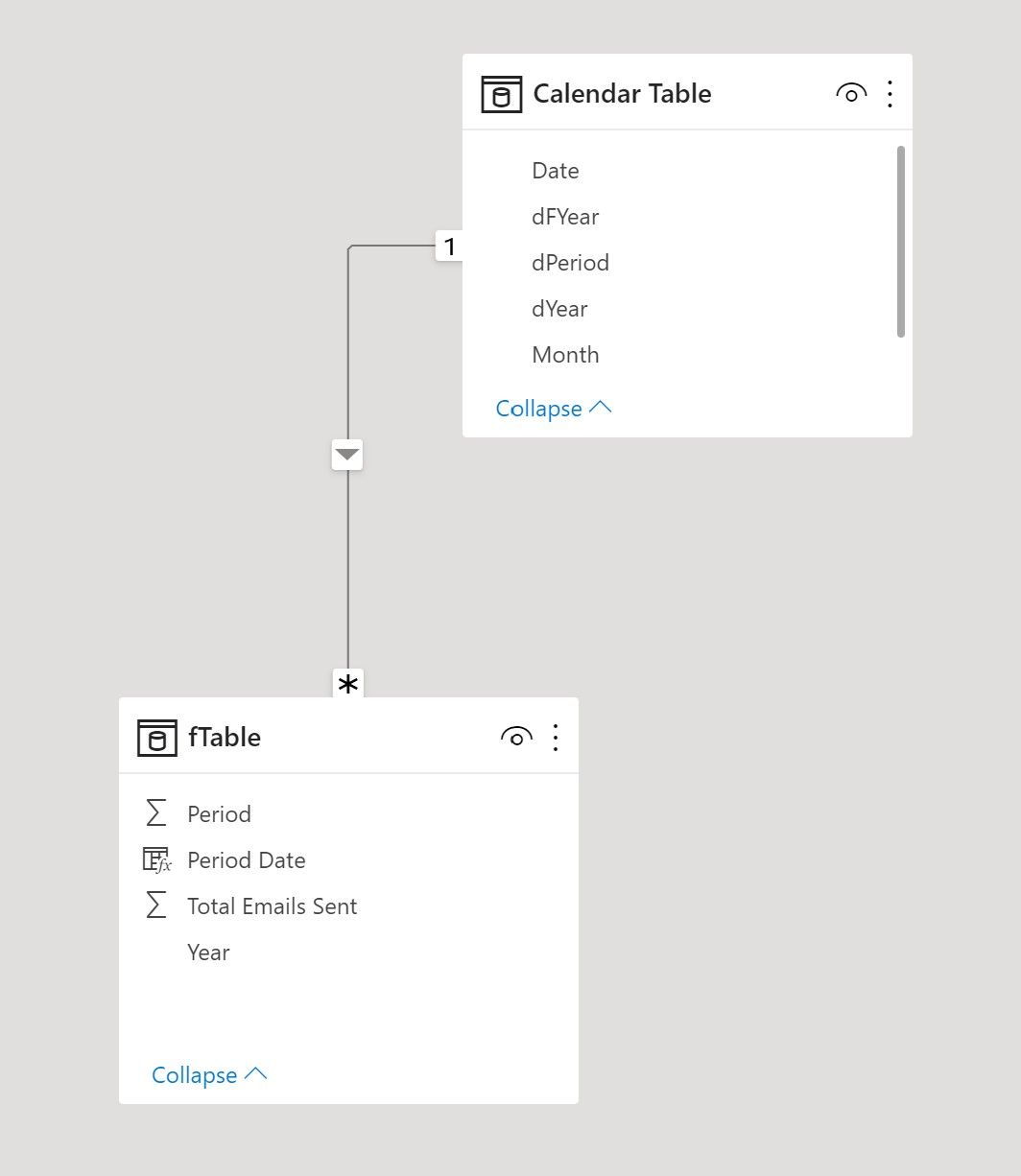Screen dimensions: 1021x1176
Task: Open more options for Calendar Table
Action: 890,94
